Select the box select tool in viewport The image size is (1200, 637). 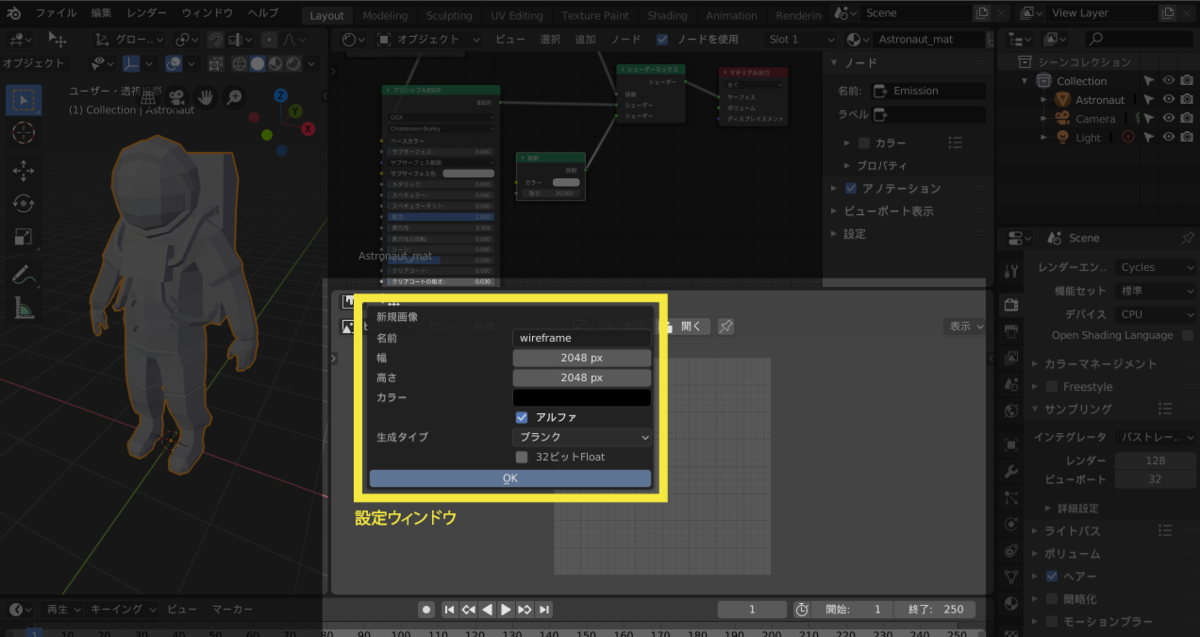(x=23, y=100)
